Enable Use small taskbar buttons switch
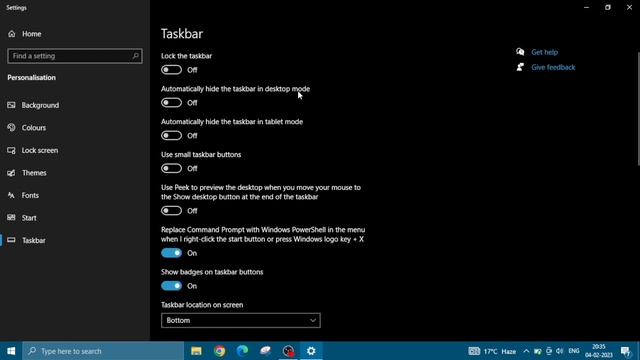 pyautogui.click(x=171, y=169)
